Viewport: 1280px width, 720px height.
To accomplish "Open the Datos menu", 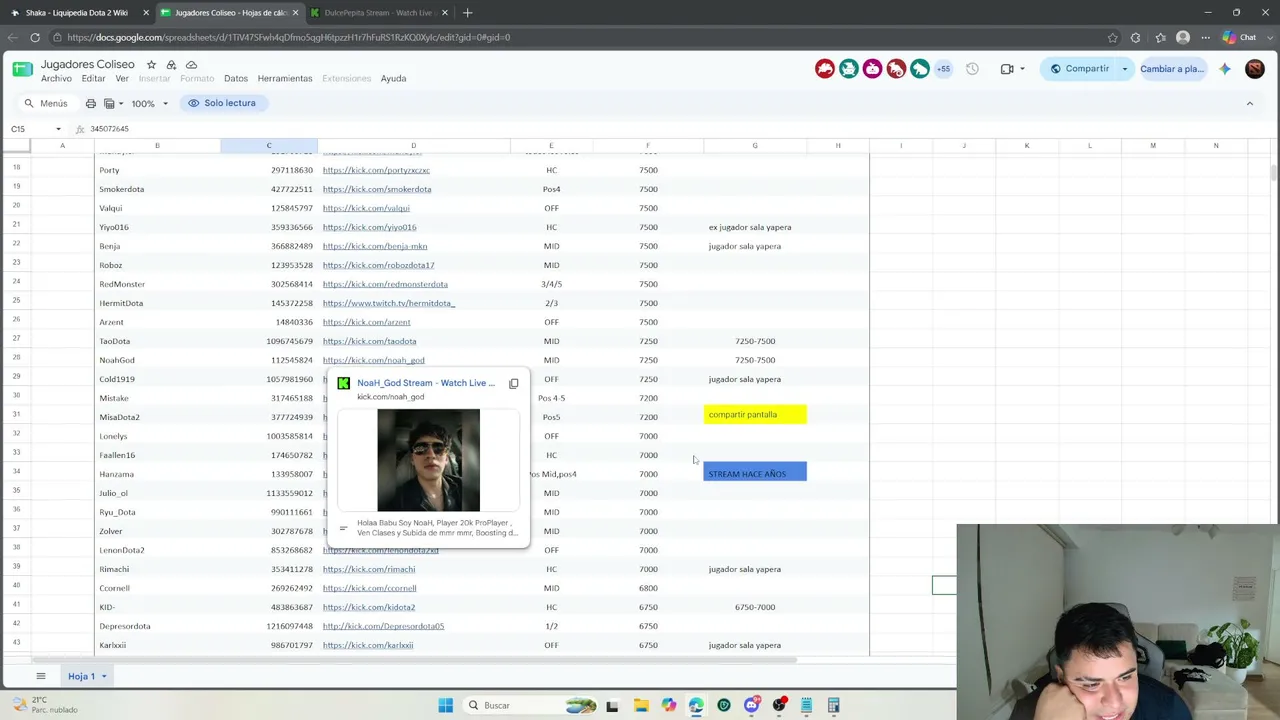I will pos(236,79).
